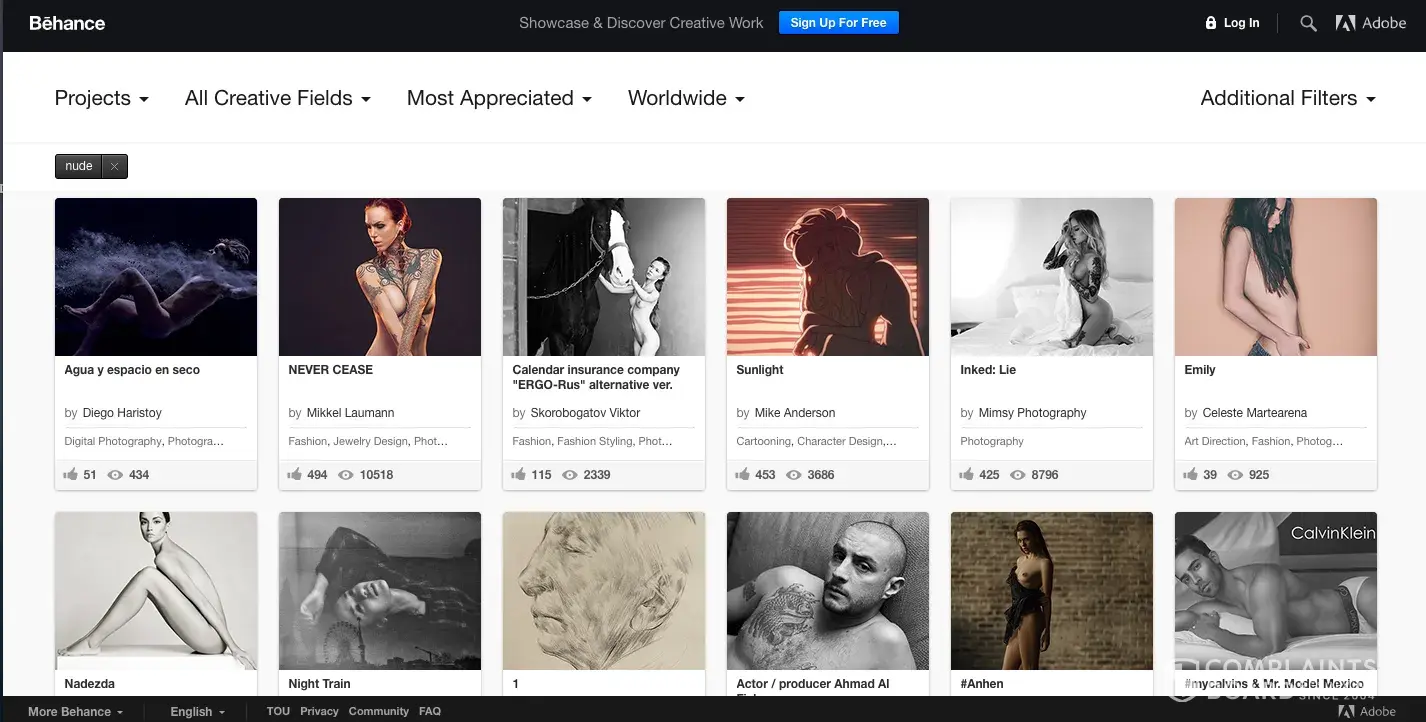Open search with the magnifier icon
This screenshot has height=722, width=1426.
[x=1308, y=23]
